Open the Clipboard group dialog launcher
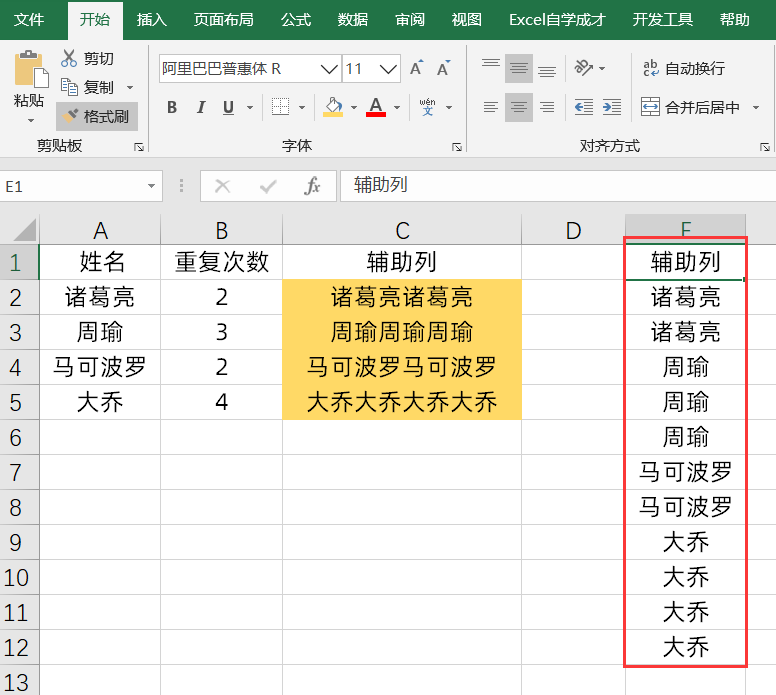The image size is (776, 695). 139,147
